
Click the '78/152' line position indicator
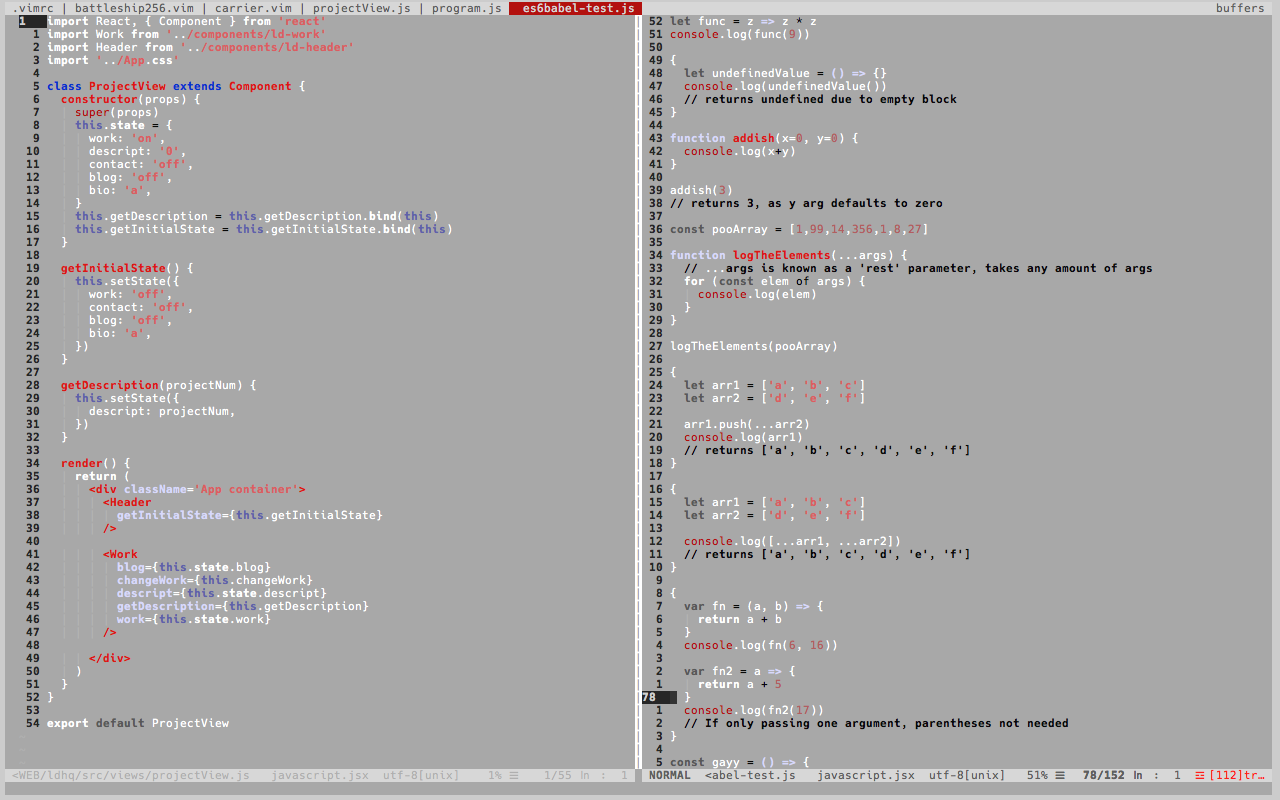(x=1103, y=775)
